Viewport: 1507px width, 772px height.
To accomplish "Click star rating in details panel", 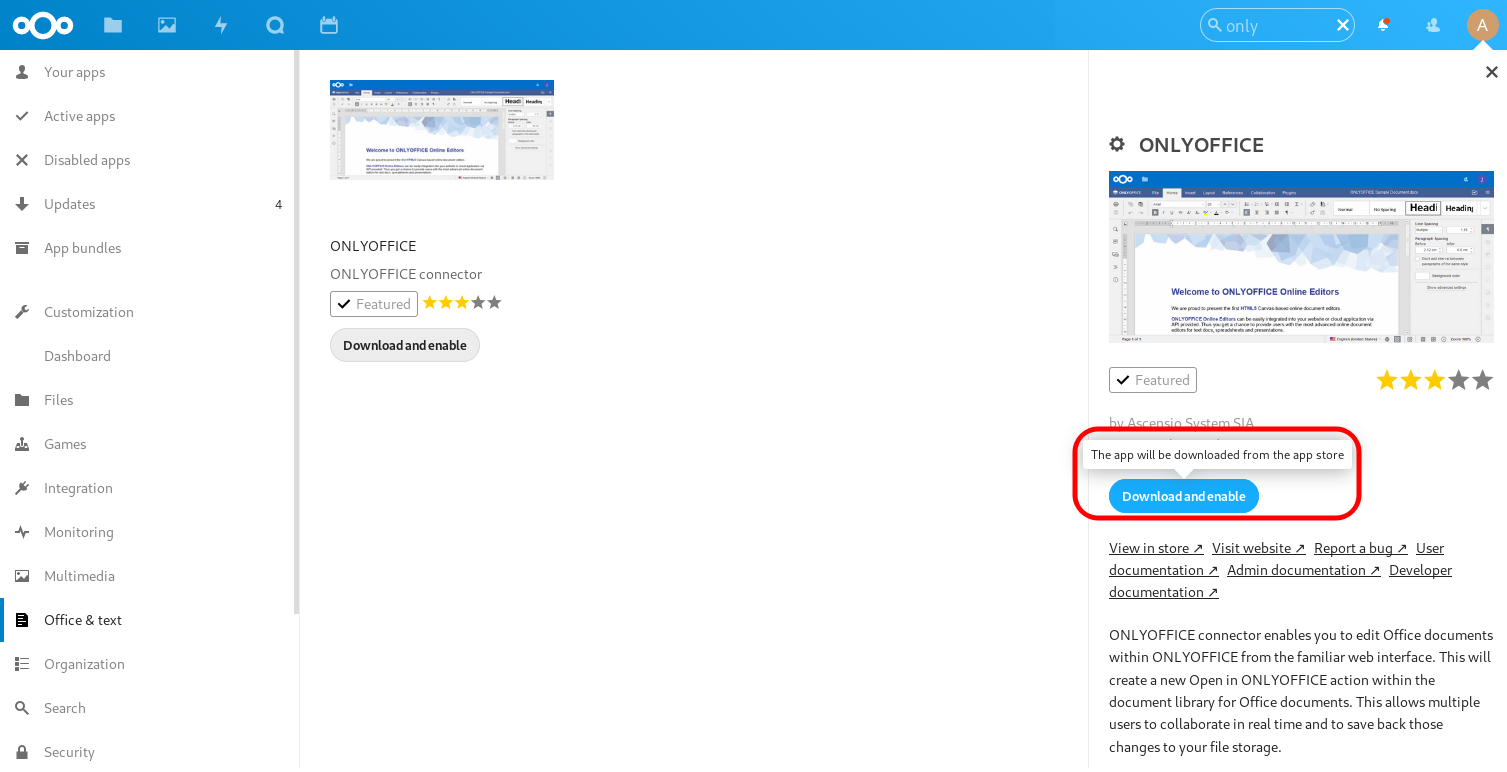I will pos(1434,380).
